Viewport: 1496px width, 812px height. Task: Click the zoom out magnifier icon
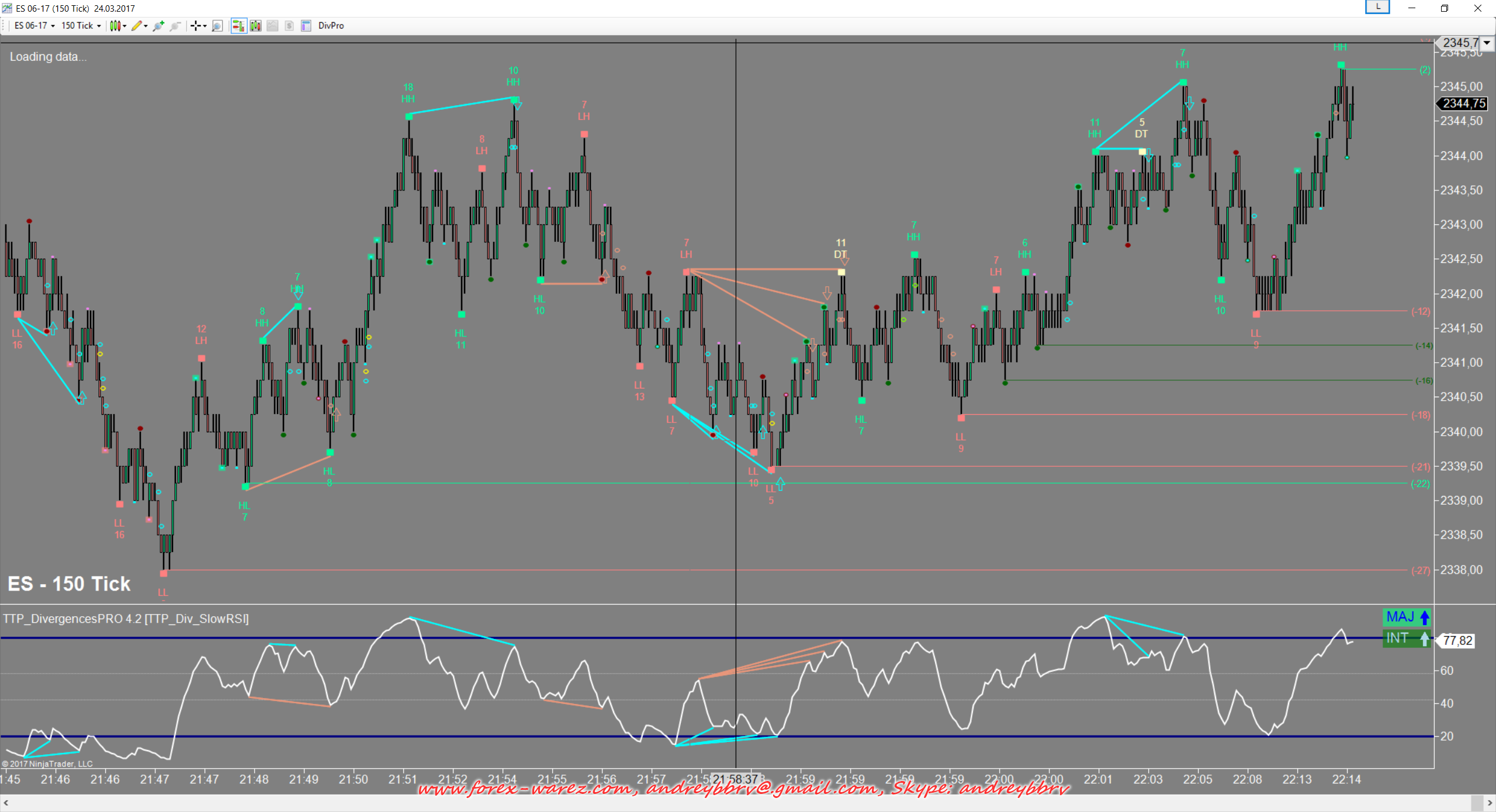click(175, 26)
